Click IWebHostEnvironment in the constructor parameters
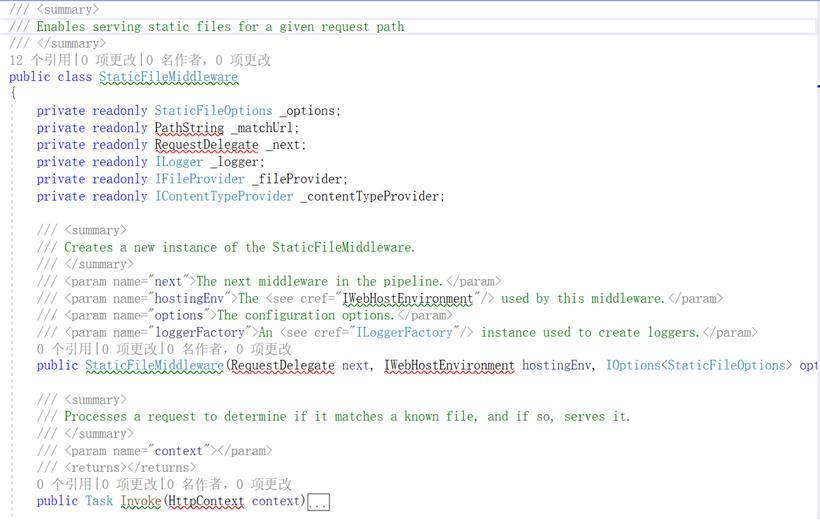 coord(449,366)
